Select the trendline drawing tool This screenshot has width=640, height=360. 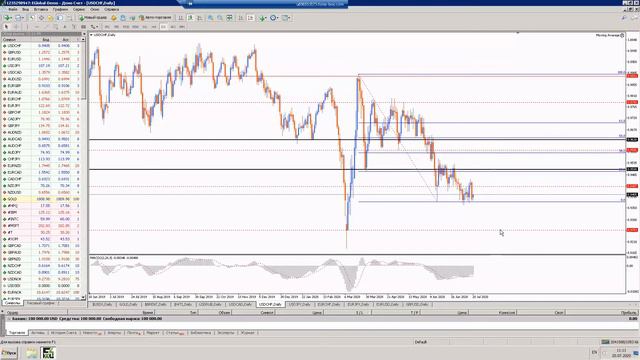pos(46,27)
